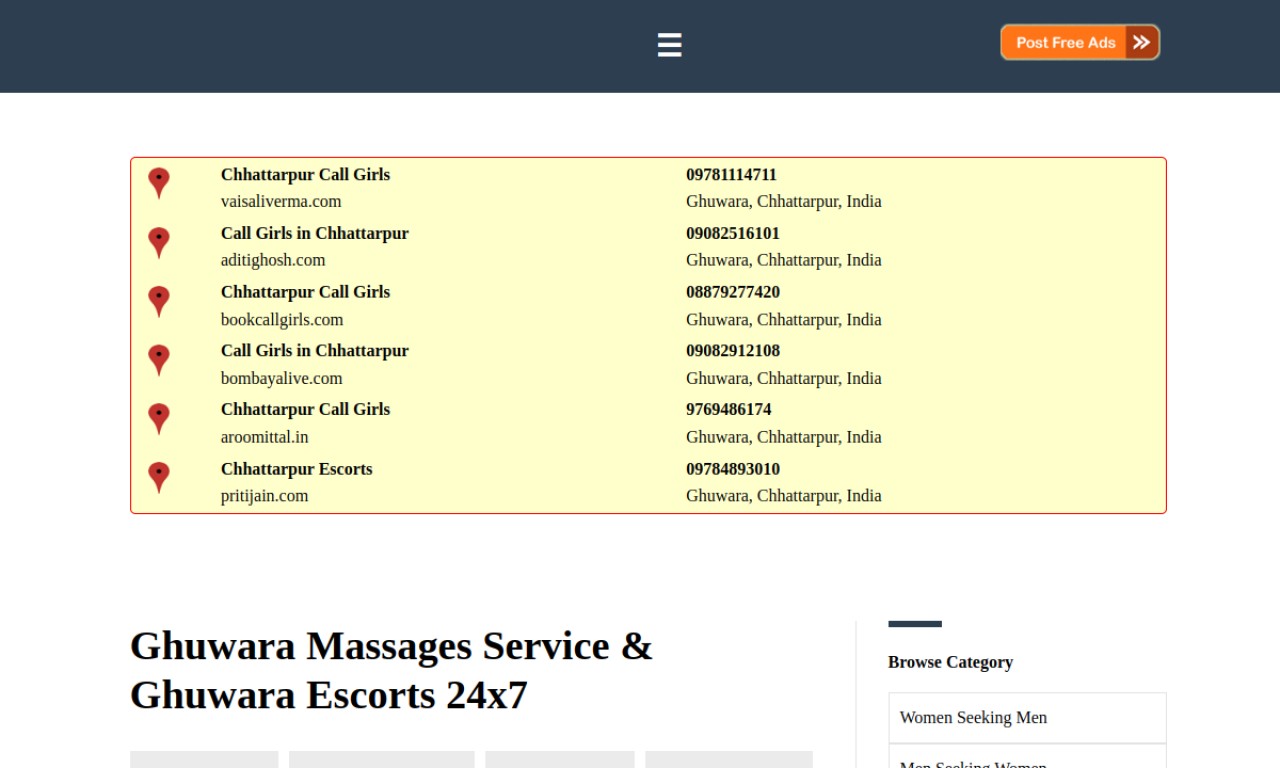Click map pin beside vaisaliverma.com listing

(159, 184)
